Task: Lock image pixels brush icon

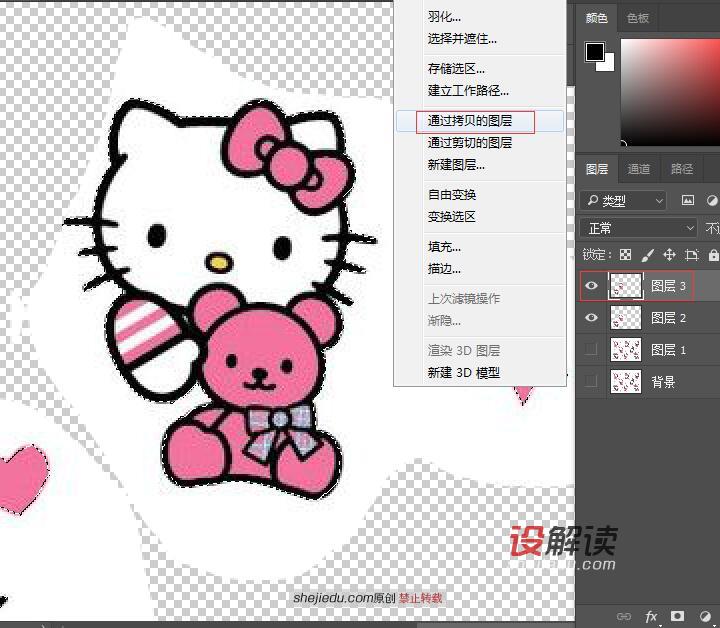Action: tap(647, 255)
